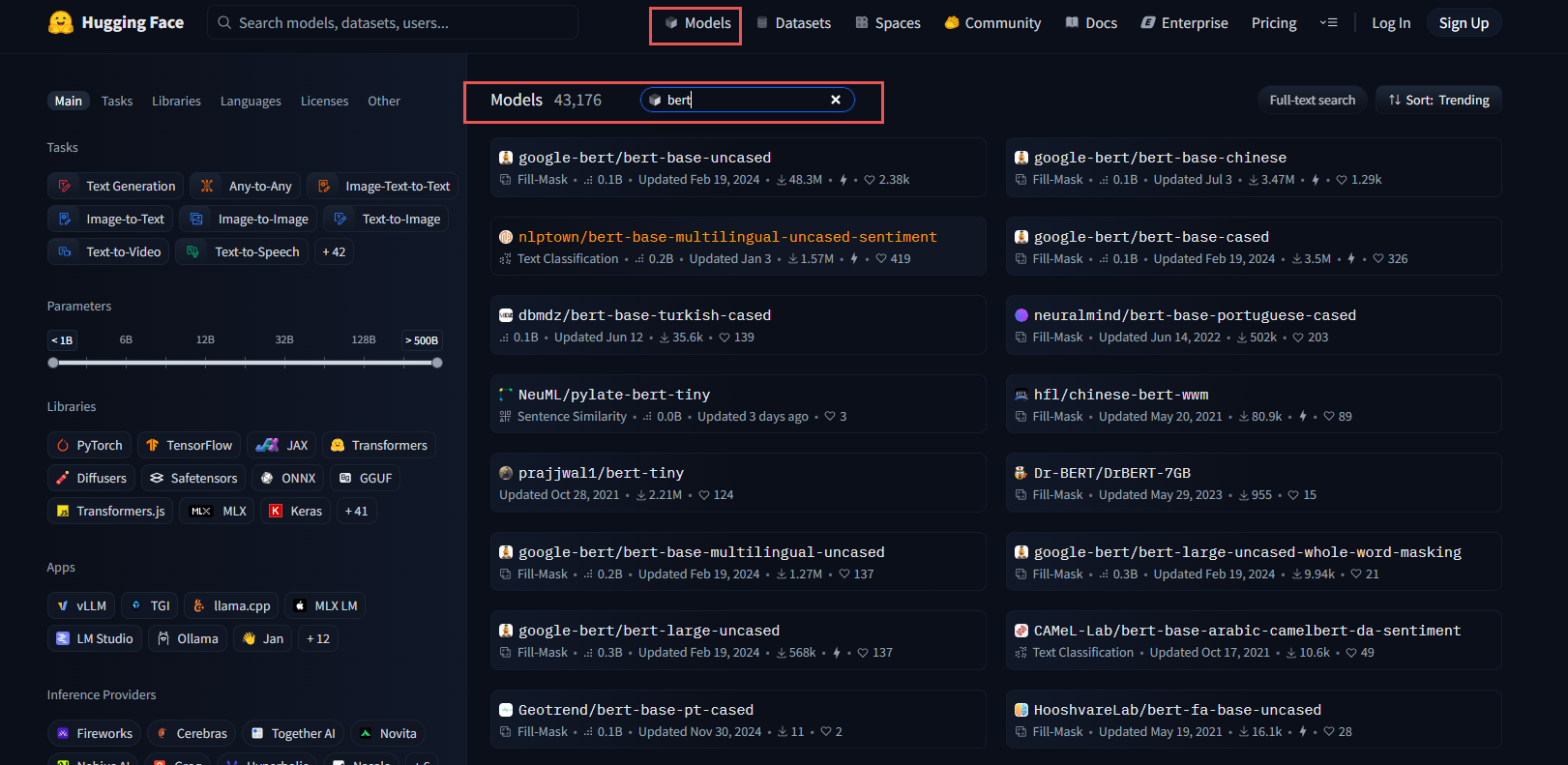Switch to the Tasks filter tab
Viewport: 1568px width, 765px height.
pyautogui.click(x=117, y=101)
